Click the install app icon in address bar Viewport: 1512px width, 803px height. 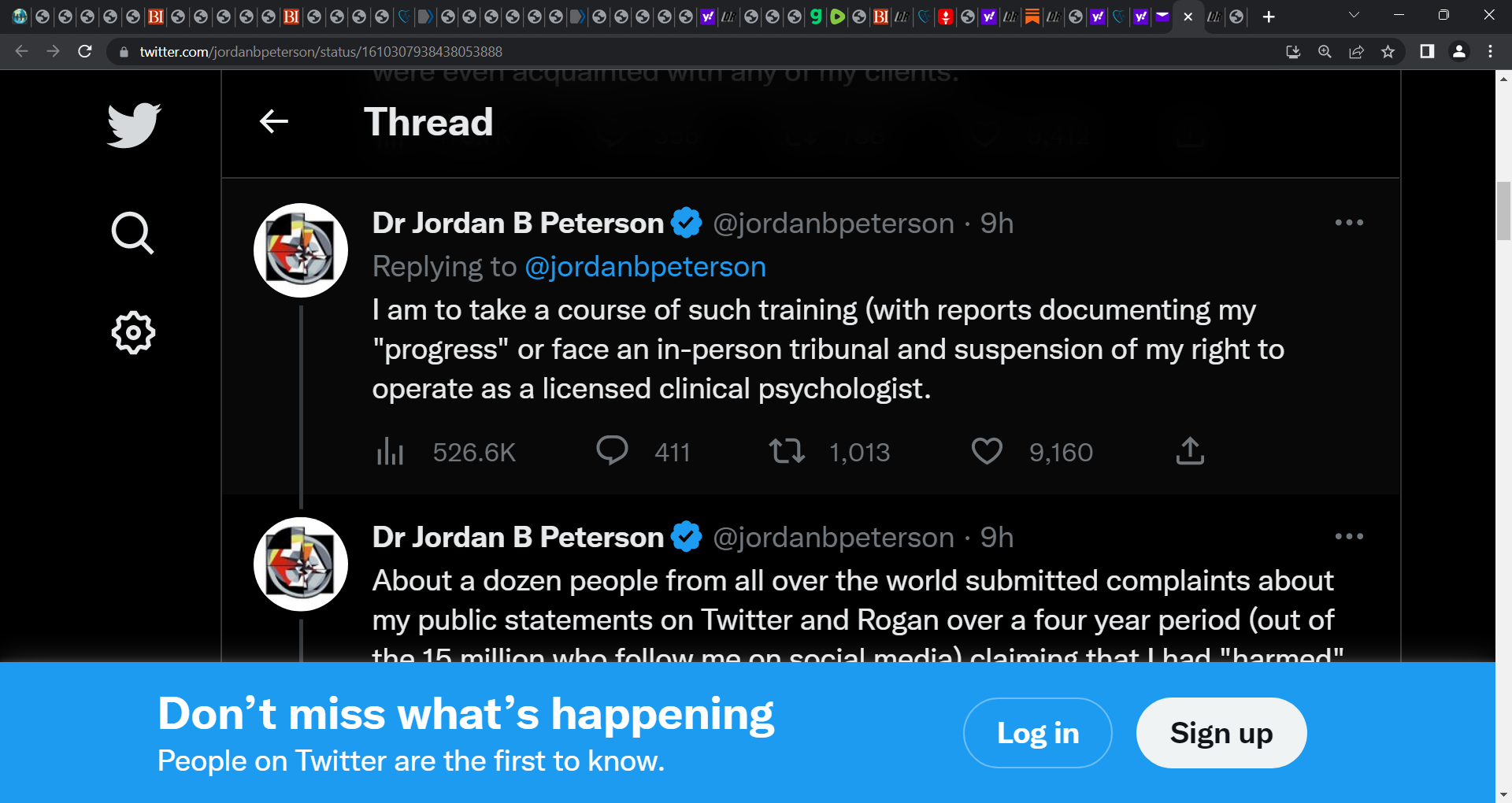click(x=1293, y=52)
